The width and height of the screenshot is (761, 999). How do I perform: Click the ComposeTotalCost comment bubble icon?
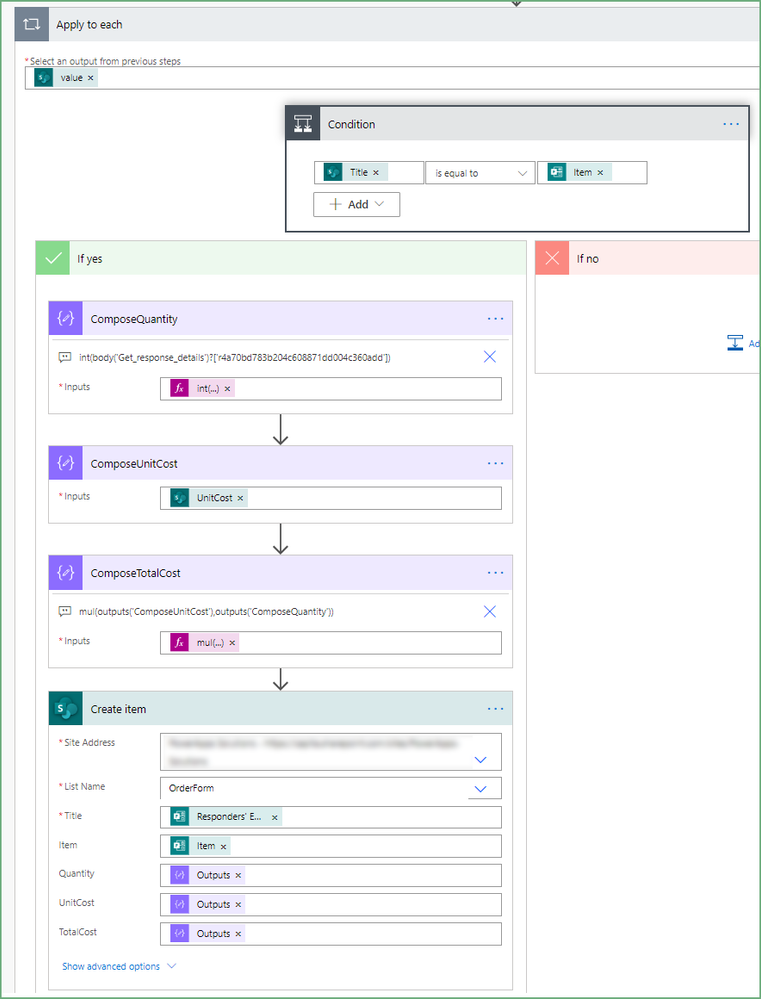click(x=64, y=612)
